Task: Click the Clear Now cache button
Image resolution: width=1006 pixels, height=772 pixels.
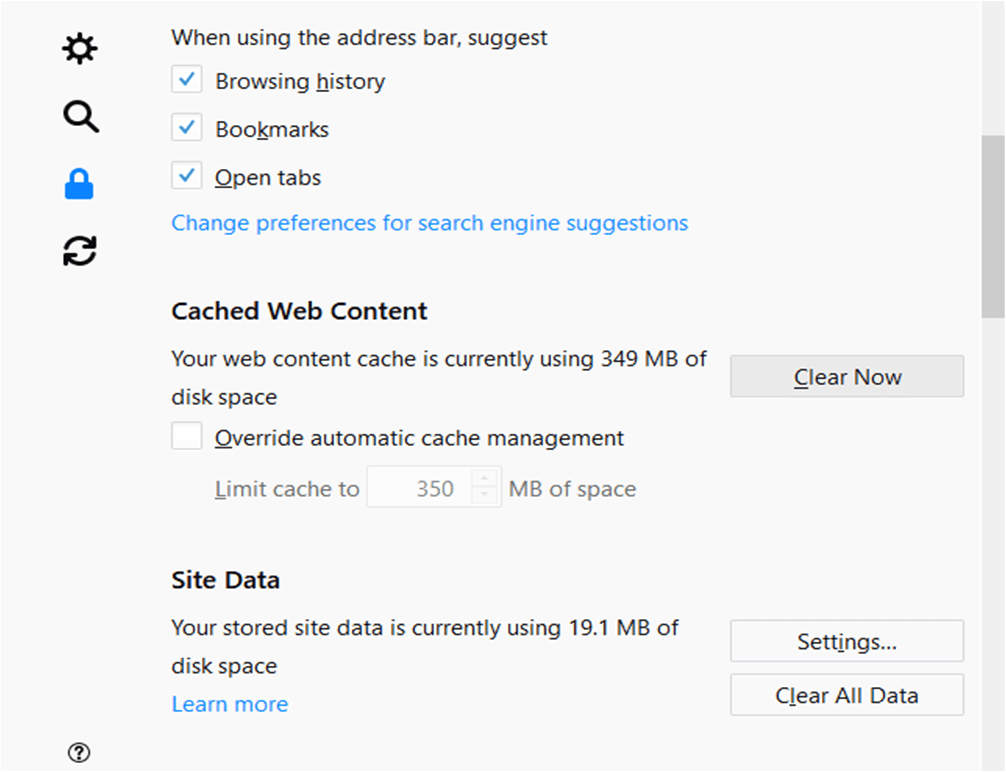Action: (x=847, y=377)
